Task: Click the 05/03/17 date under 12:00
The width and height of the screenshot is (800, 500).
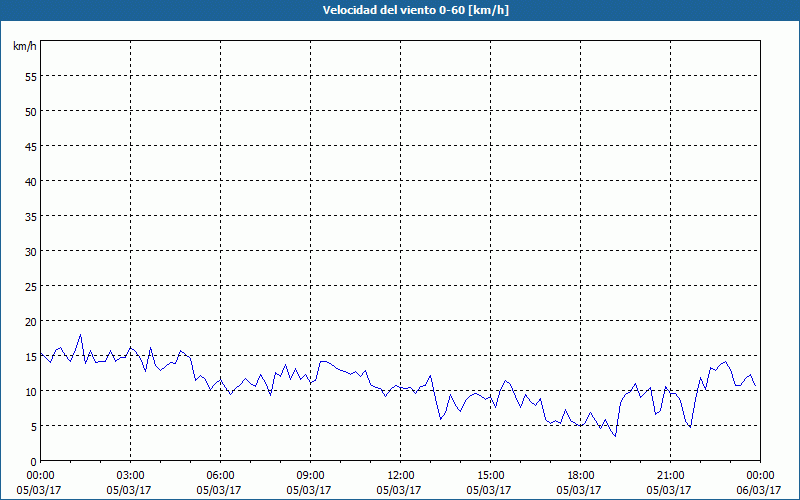Action: 399,490
